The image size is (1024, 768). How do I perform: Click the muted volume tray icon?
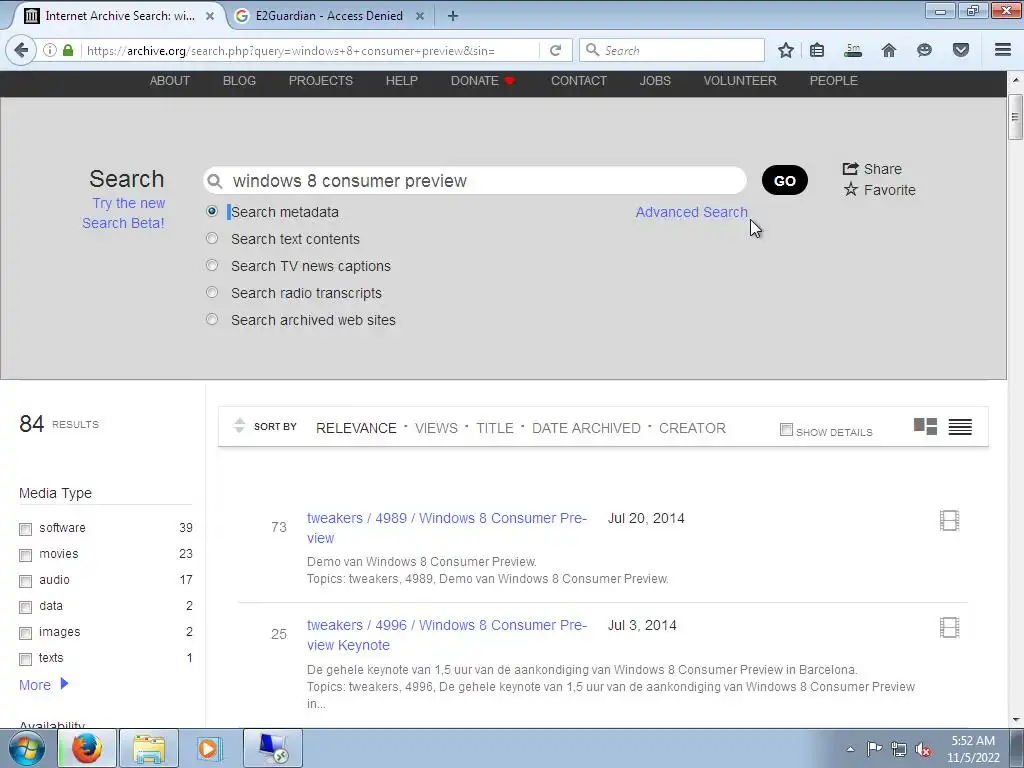923,749
